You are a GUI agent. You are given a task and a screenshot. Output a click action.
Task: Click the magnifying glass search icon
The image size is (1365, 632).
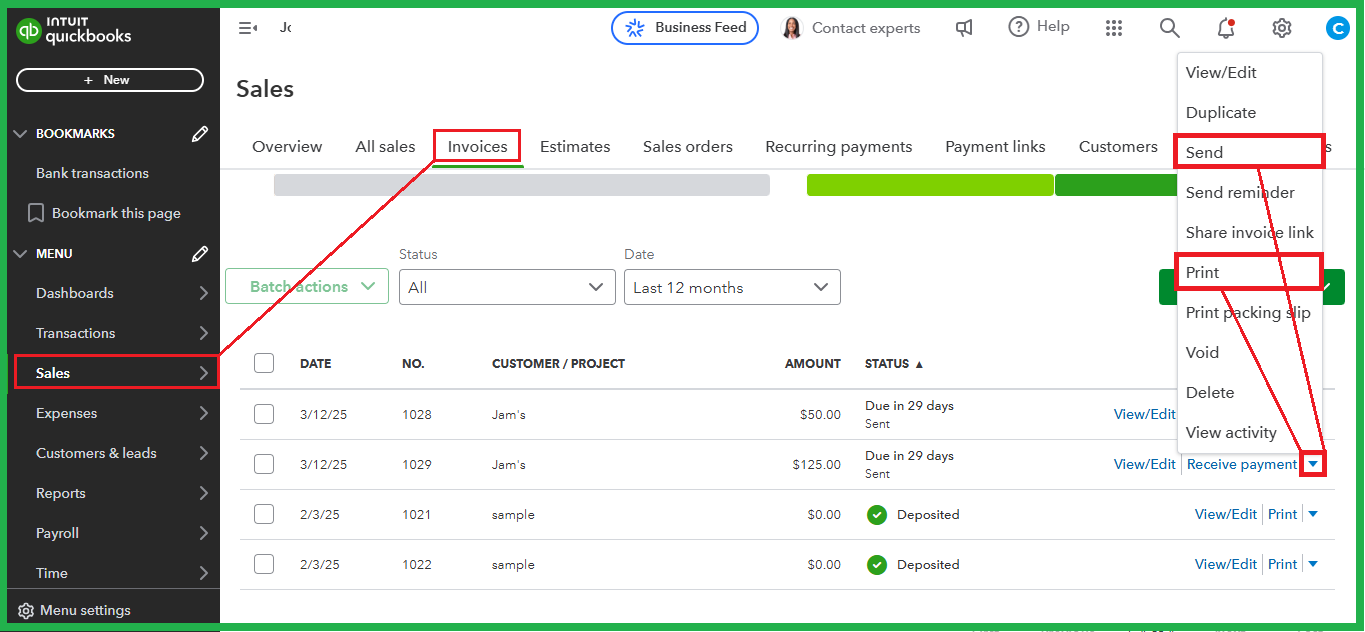[x=1170, y=28]
